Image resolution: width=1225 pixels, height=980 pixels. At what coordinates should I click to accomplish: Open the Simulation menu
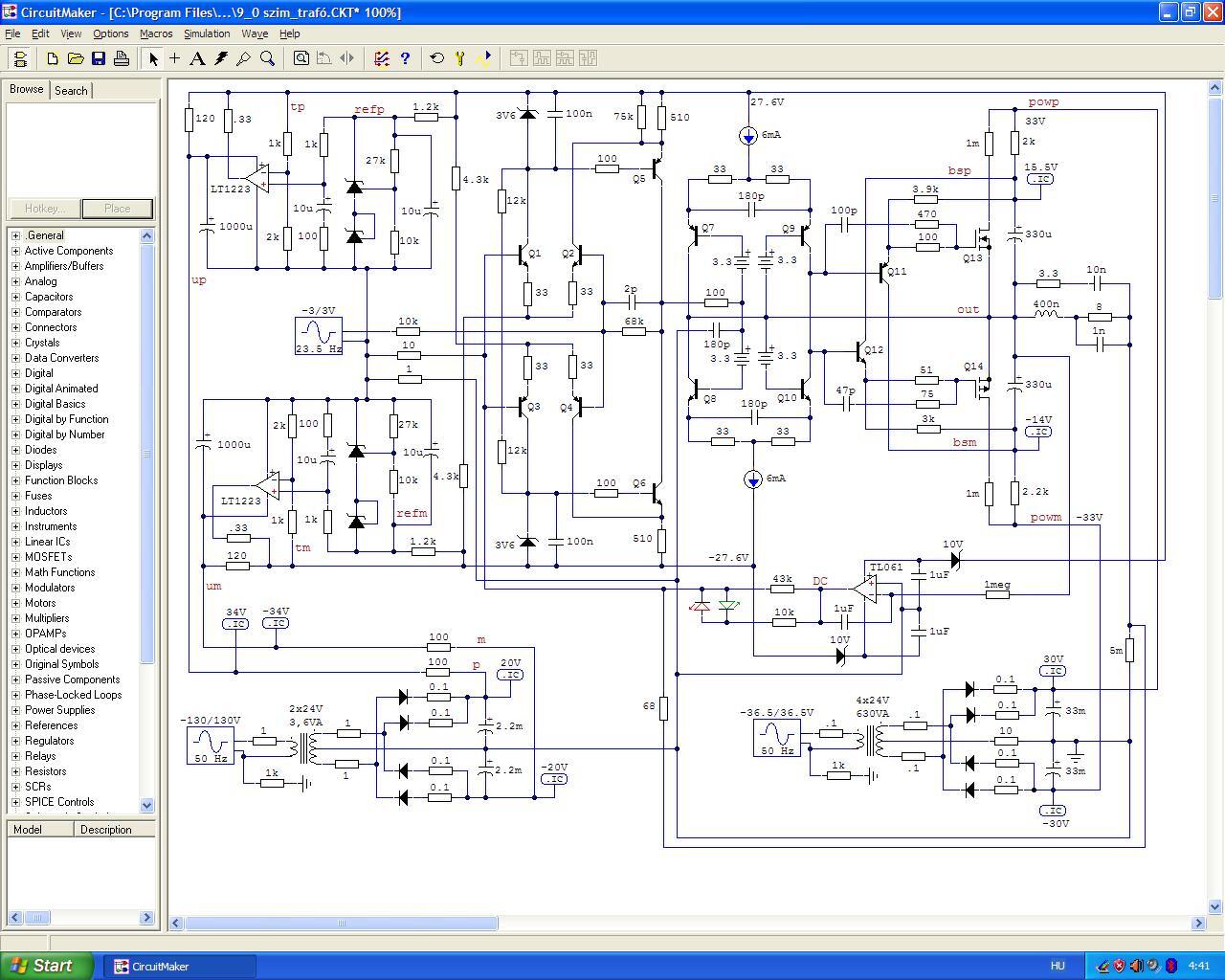207,33
